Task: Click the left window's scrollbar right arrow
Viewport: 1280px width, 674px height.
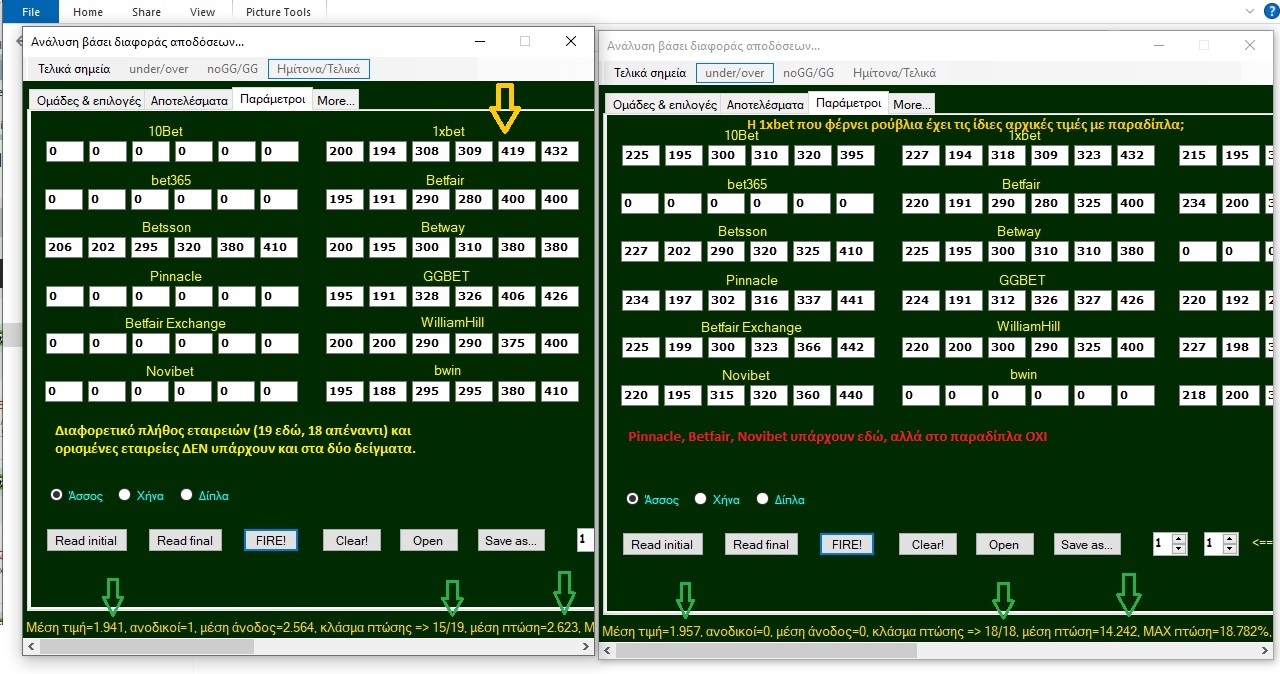Action: coord(587,647)
